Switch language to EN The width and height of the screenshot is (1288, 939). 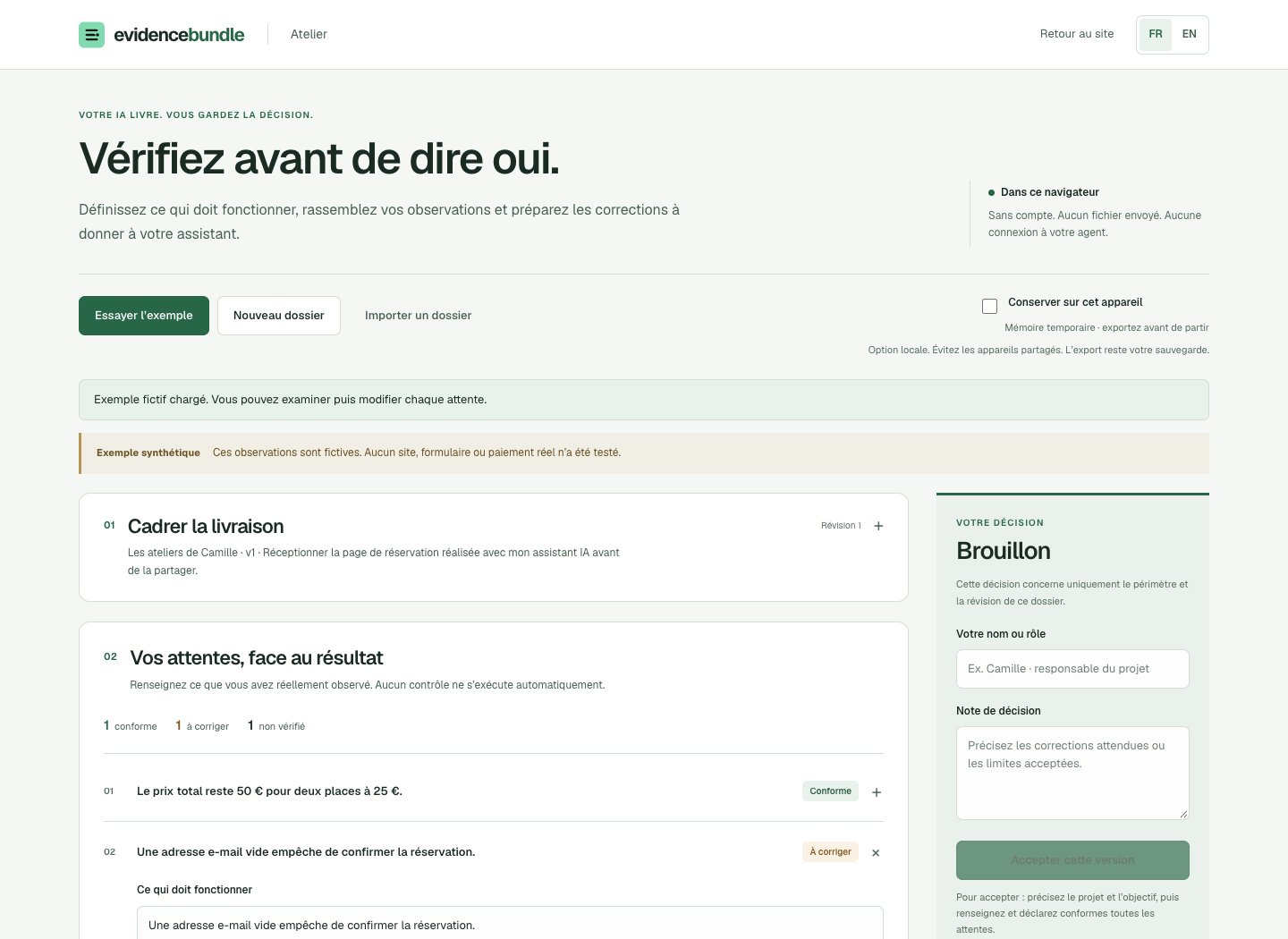(1190, 35)
